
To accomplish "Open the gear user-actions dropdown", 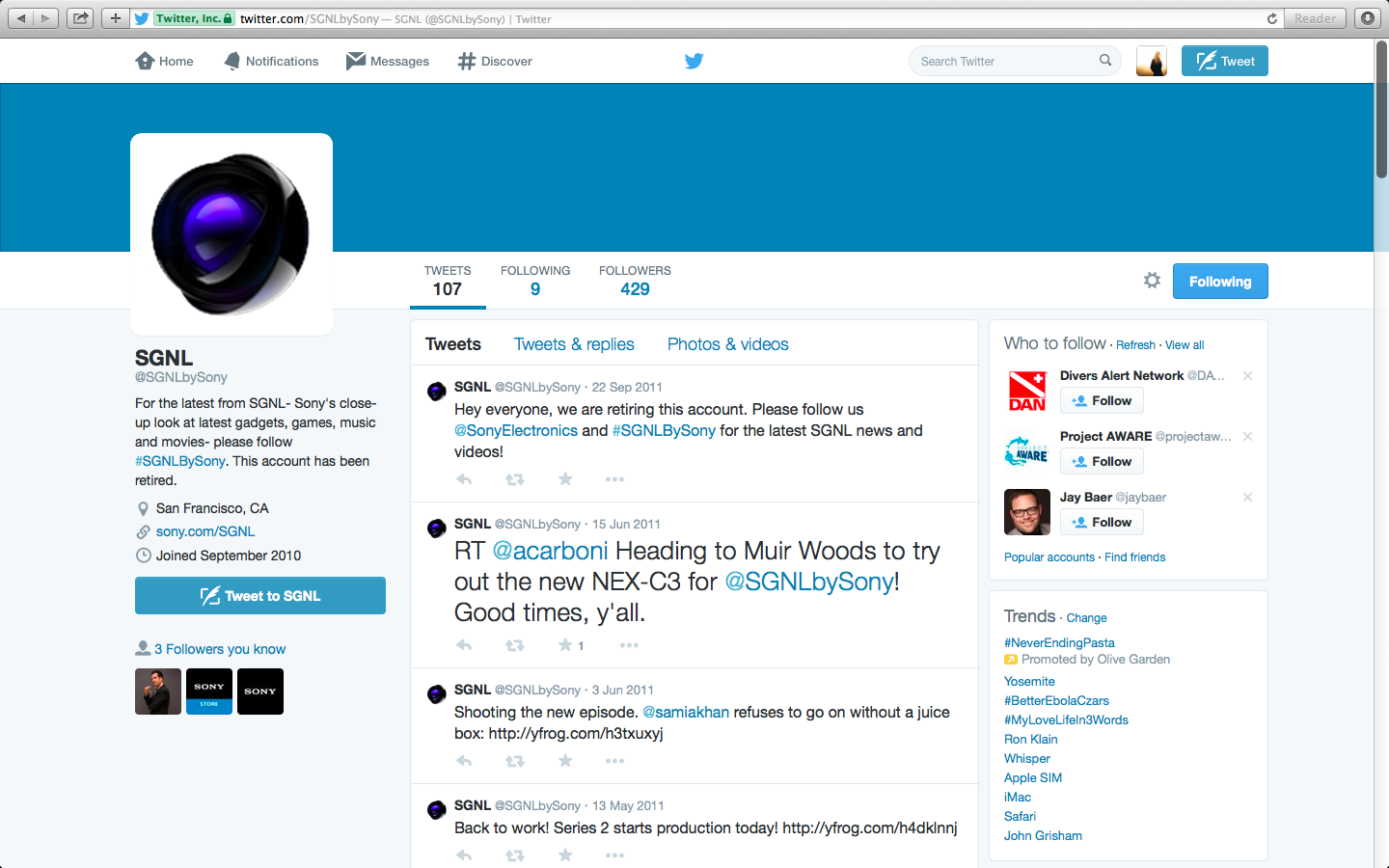I will coord(1152,281).
